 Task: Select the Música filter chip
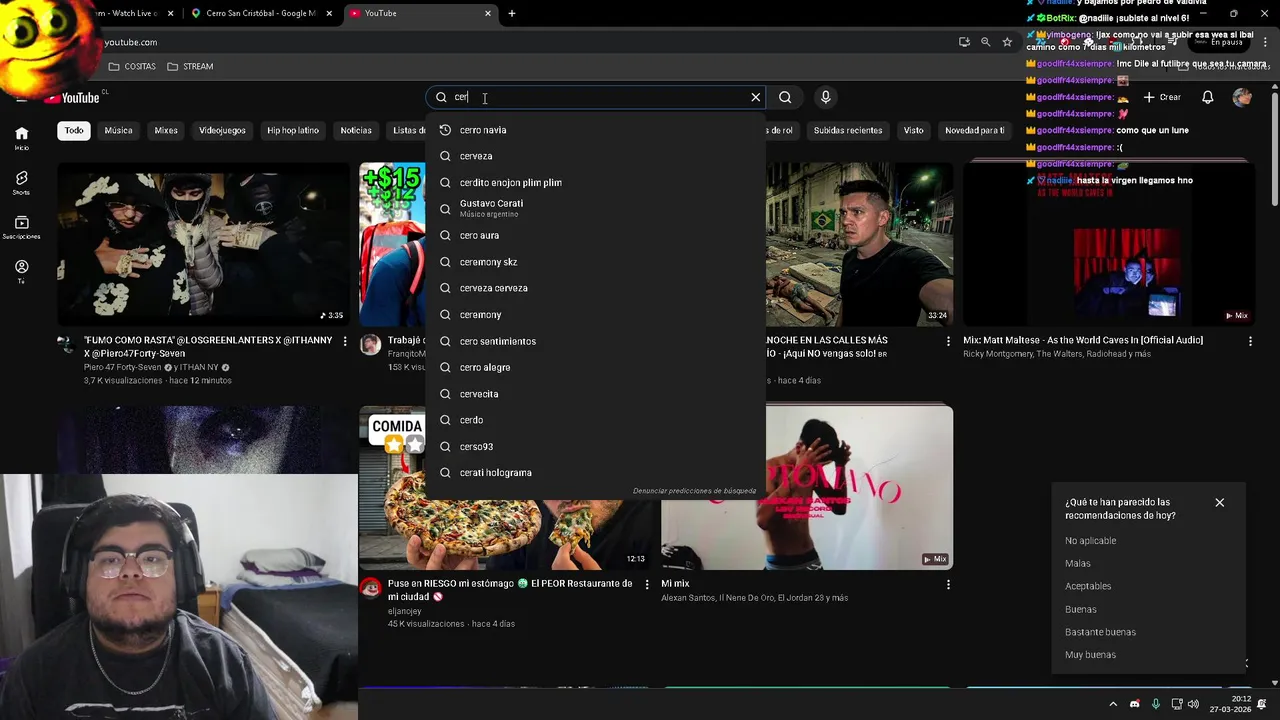[x=118, y=130]
